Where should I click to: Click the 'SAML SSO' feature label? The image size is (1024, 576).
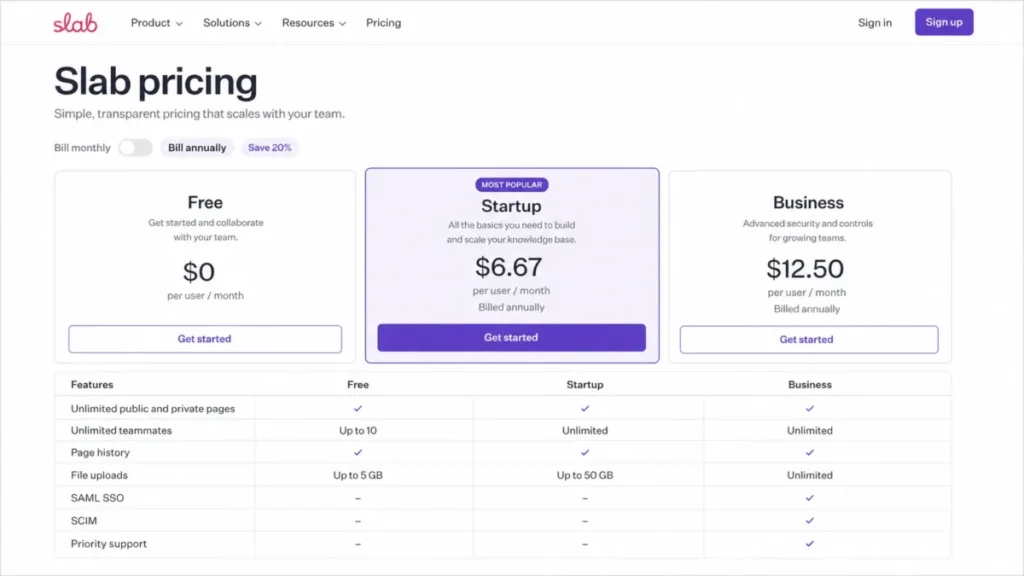(x=97, y=498)
